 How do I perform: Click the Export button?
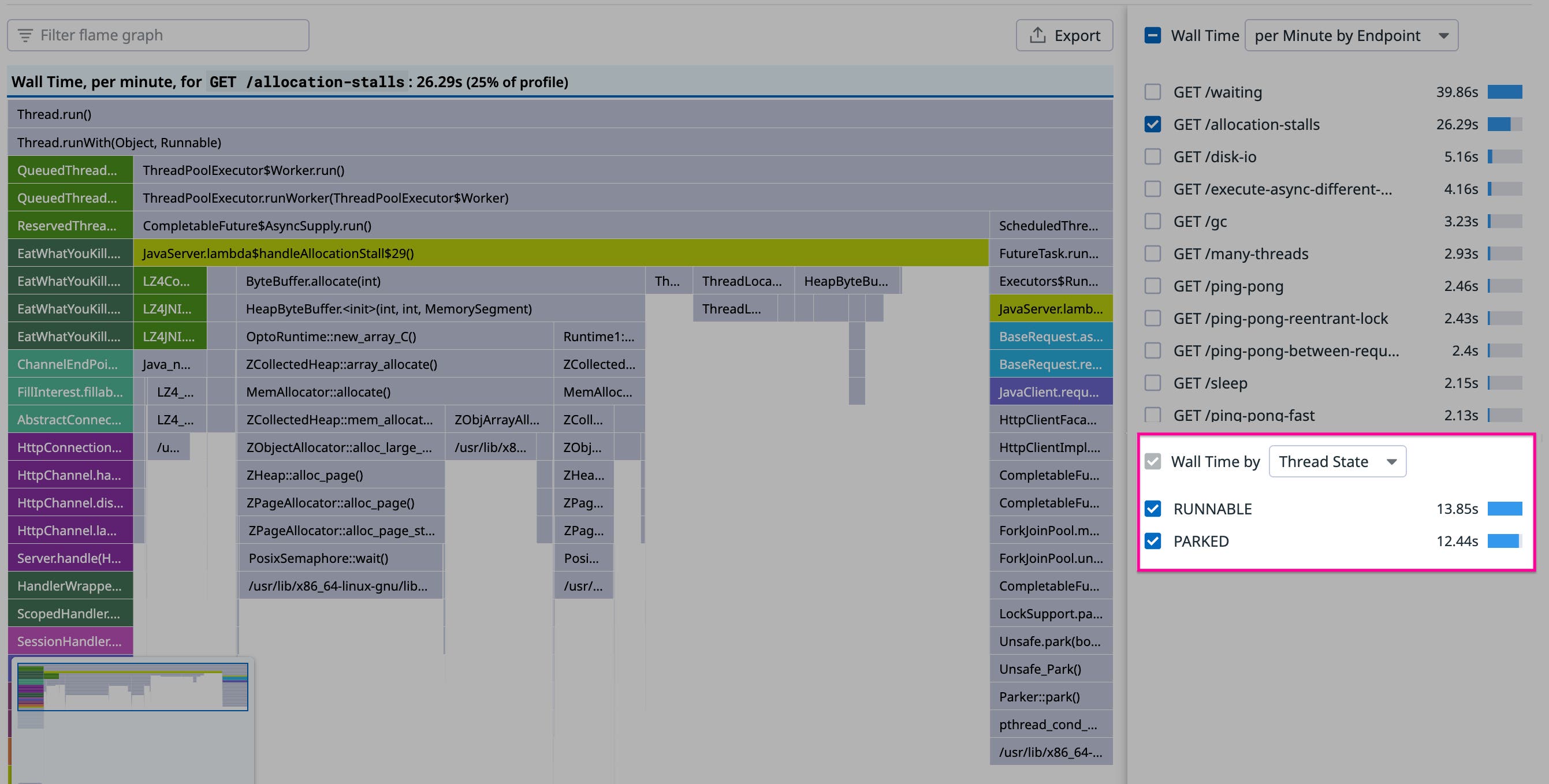coord(1064,35)
